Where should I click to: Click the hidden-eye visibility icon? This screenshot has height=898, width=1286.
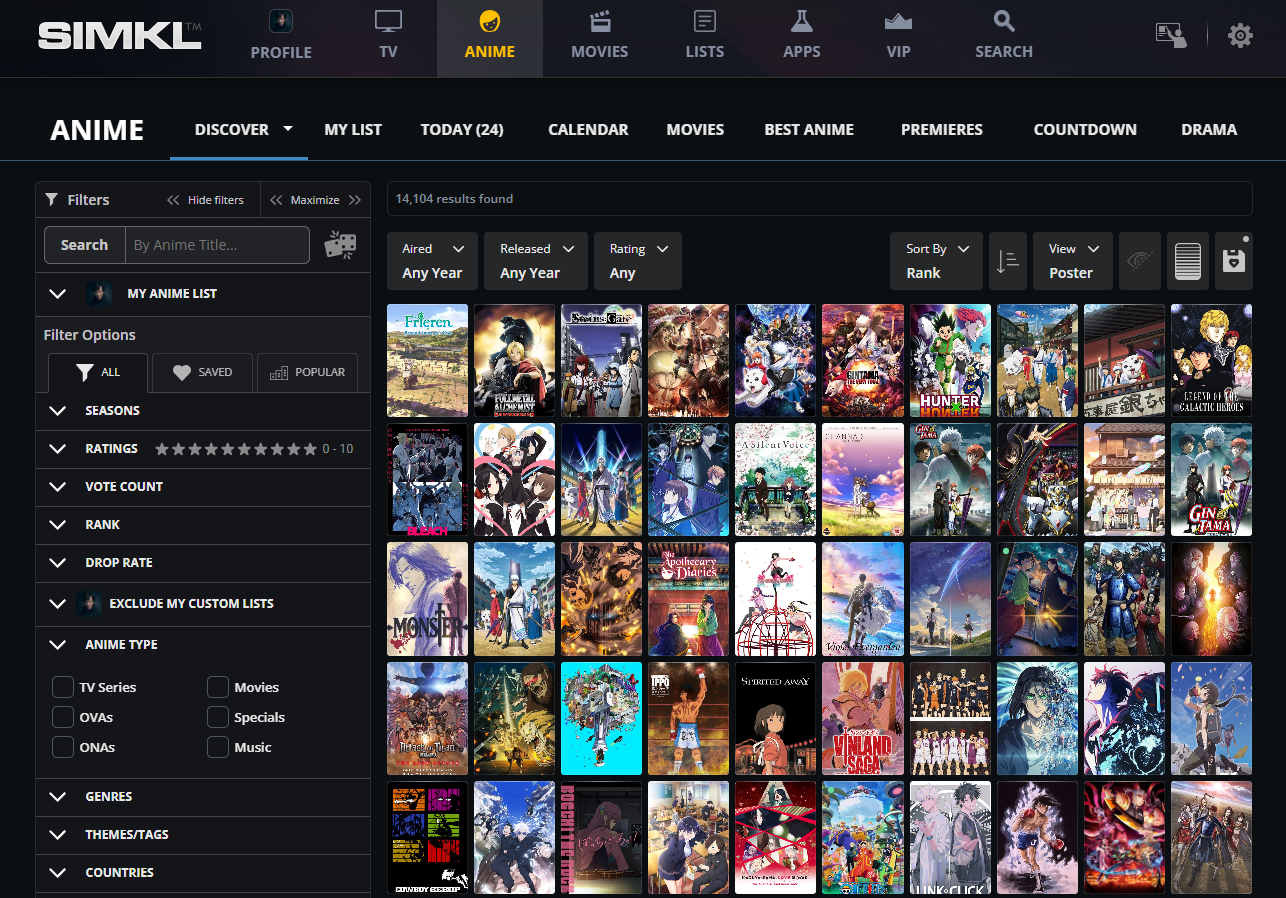(1139, 261)
